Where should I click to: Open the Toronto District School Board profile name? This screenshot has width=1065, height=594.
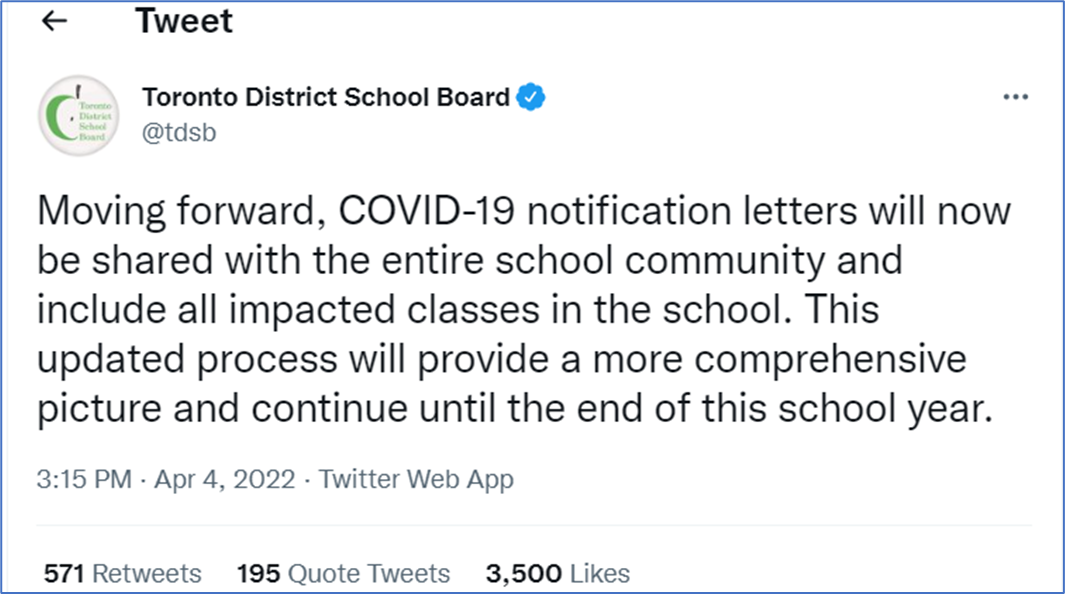pyautogui.click(x=325, y=97)
